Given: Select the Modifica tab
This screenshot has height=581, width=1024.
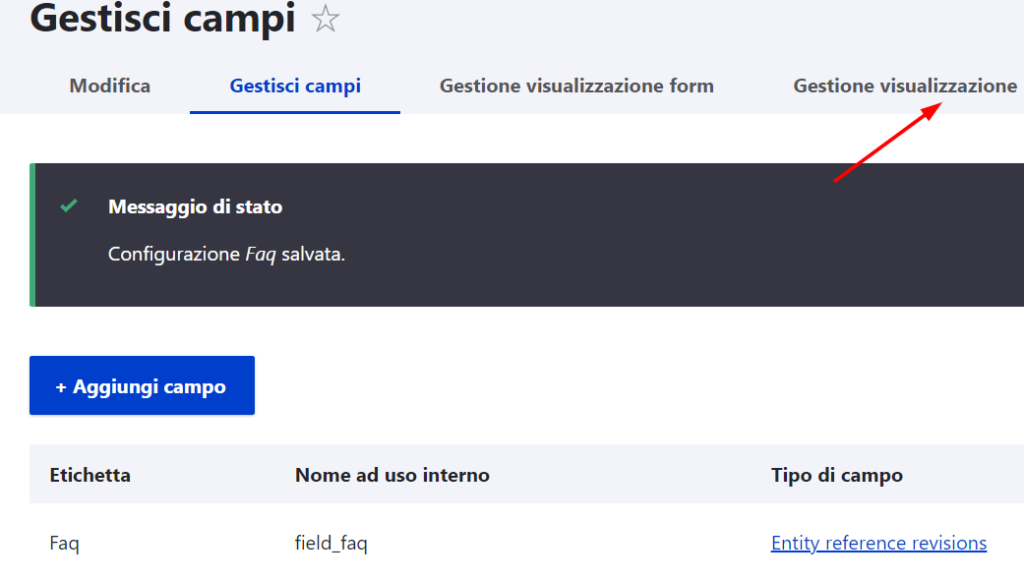Looking at the screenshot, I should (108, 86).
